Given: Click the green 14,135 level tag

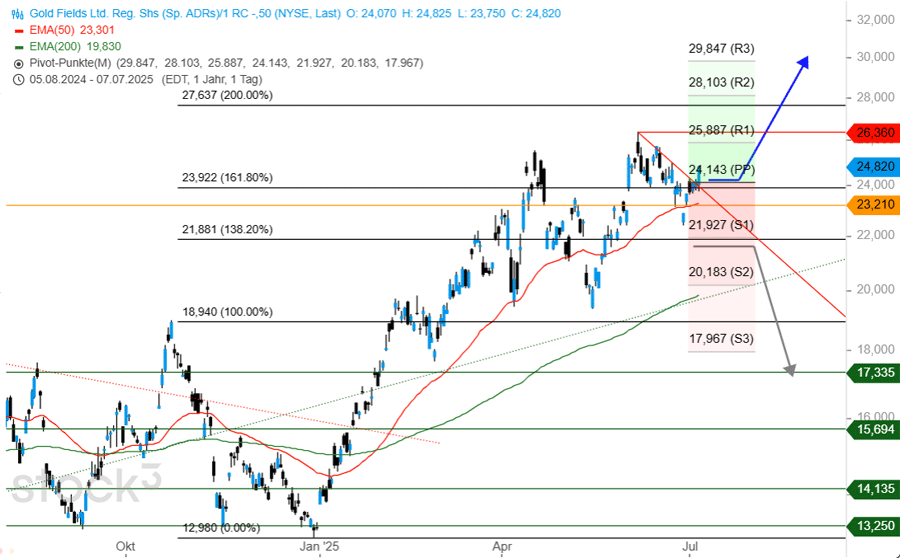Looking at the screenshot, I should (x=873, y=489).
